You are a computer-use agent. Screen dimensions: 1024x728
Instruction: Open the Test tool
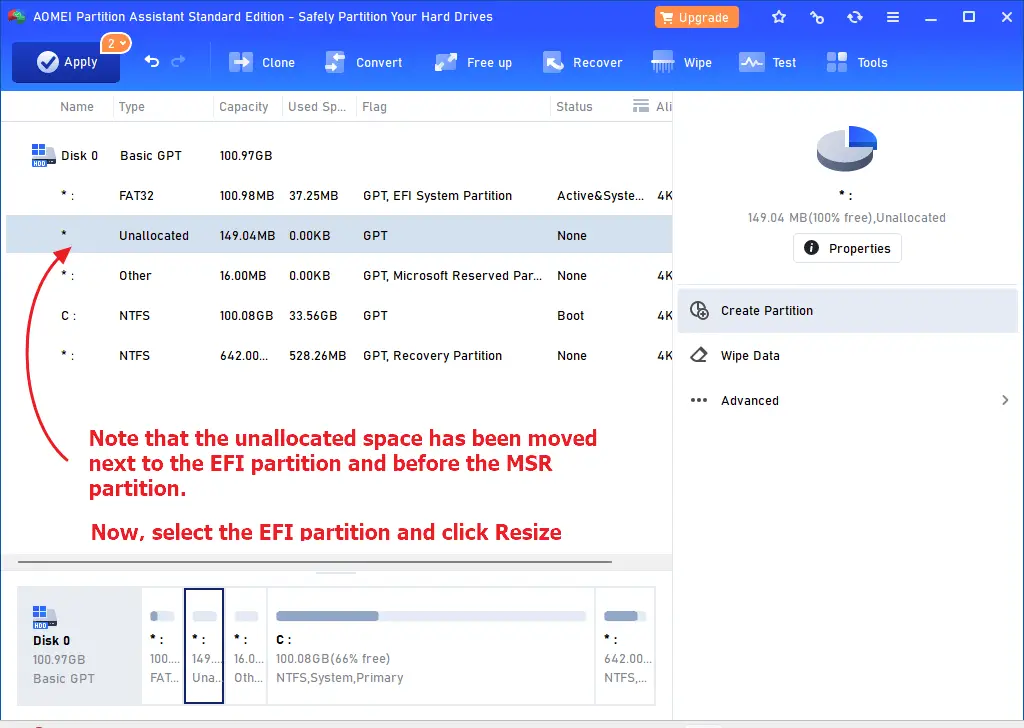pyautogui.click(x=767, y=63)
